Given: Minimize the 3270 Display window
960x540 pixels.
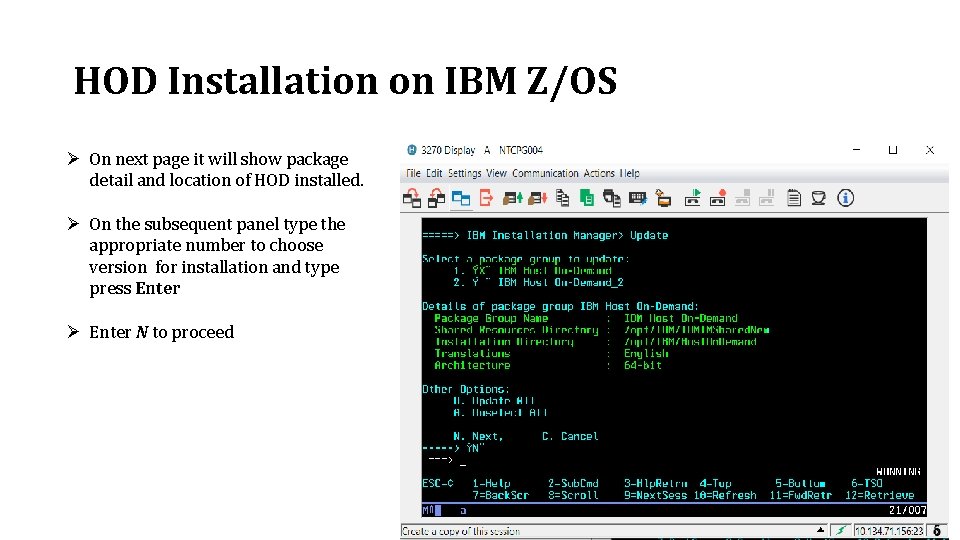Looking at the screenshot, I should tap(857, 149).
